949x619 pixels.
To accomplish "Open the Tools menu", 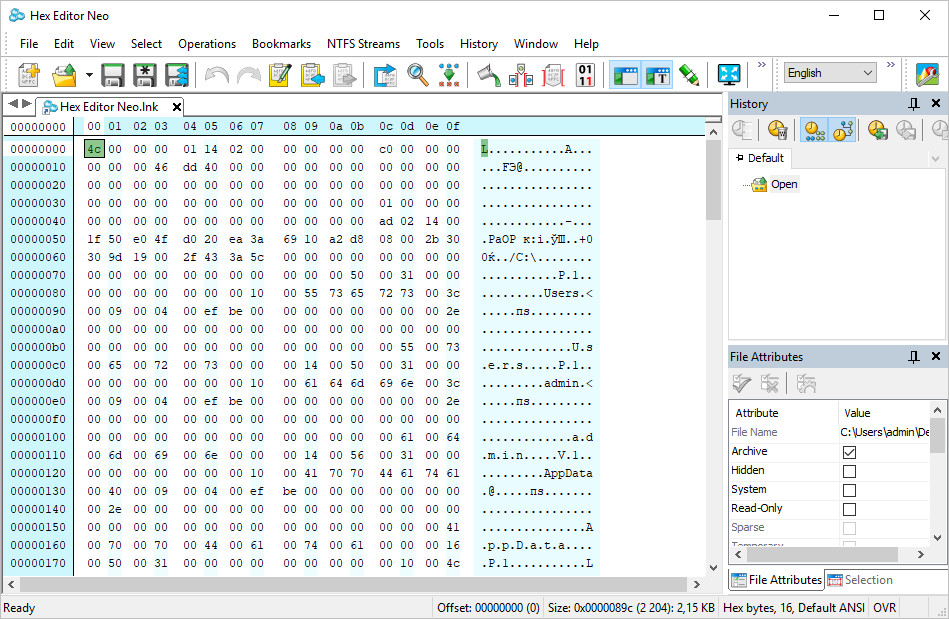I will click(430, 44).
